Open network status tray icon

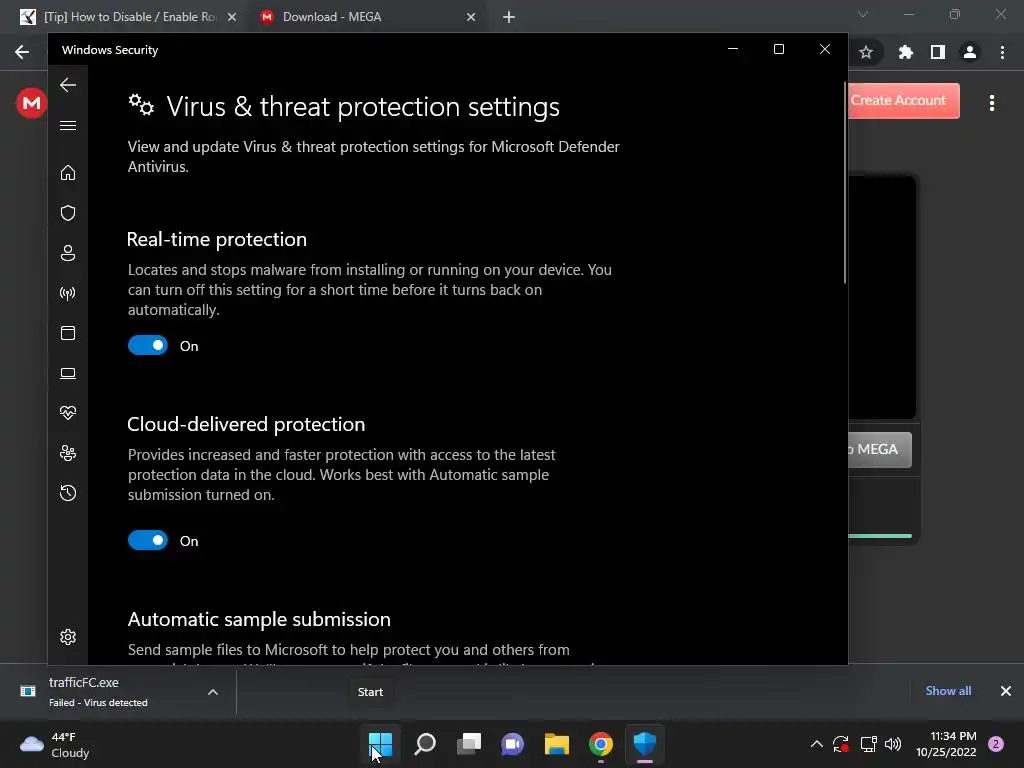[869, 744]
